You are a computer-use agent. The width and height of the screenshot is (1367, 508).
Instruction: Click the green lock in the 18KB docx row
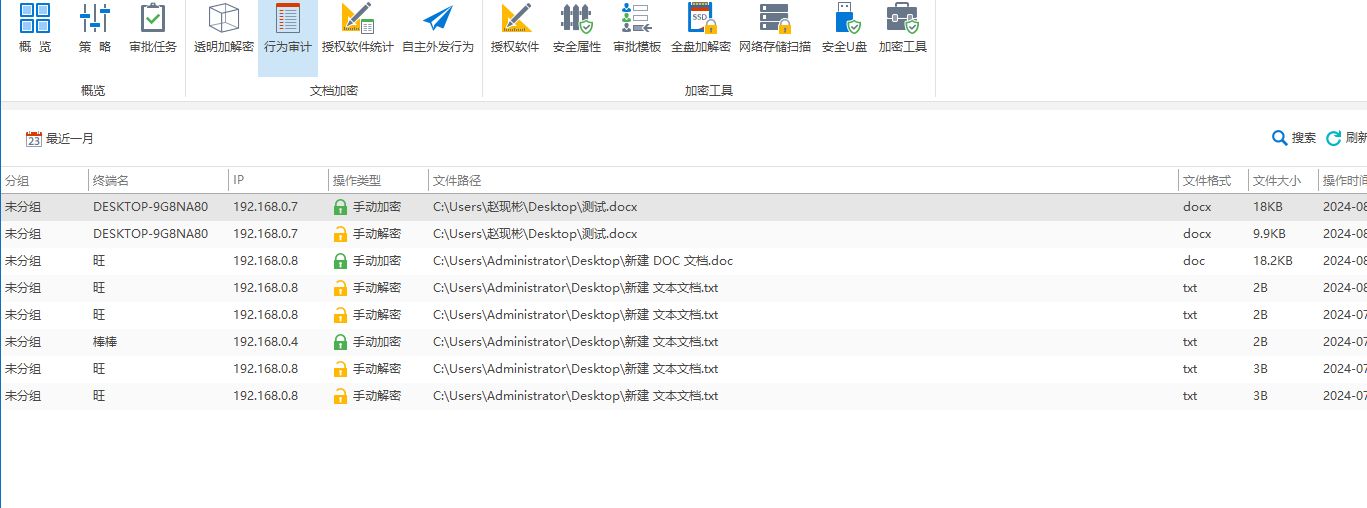340,207
